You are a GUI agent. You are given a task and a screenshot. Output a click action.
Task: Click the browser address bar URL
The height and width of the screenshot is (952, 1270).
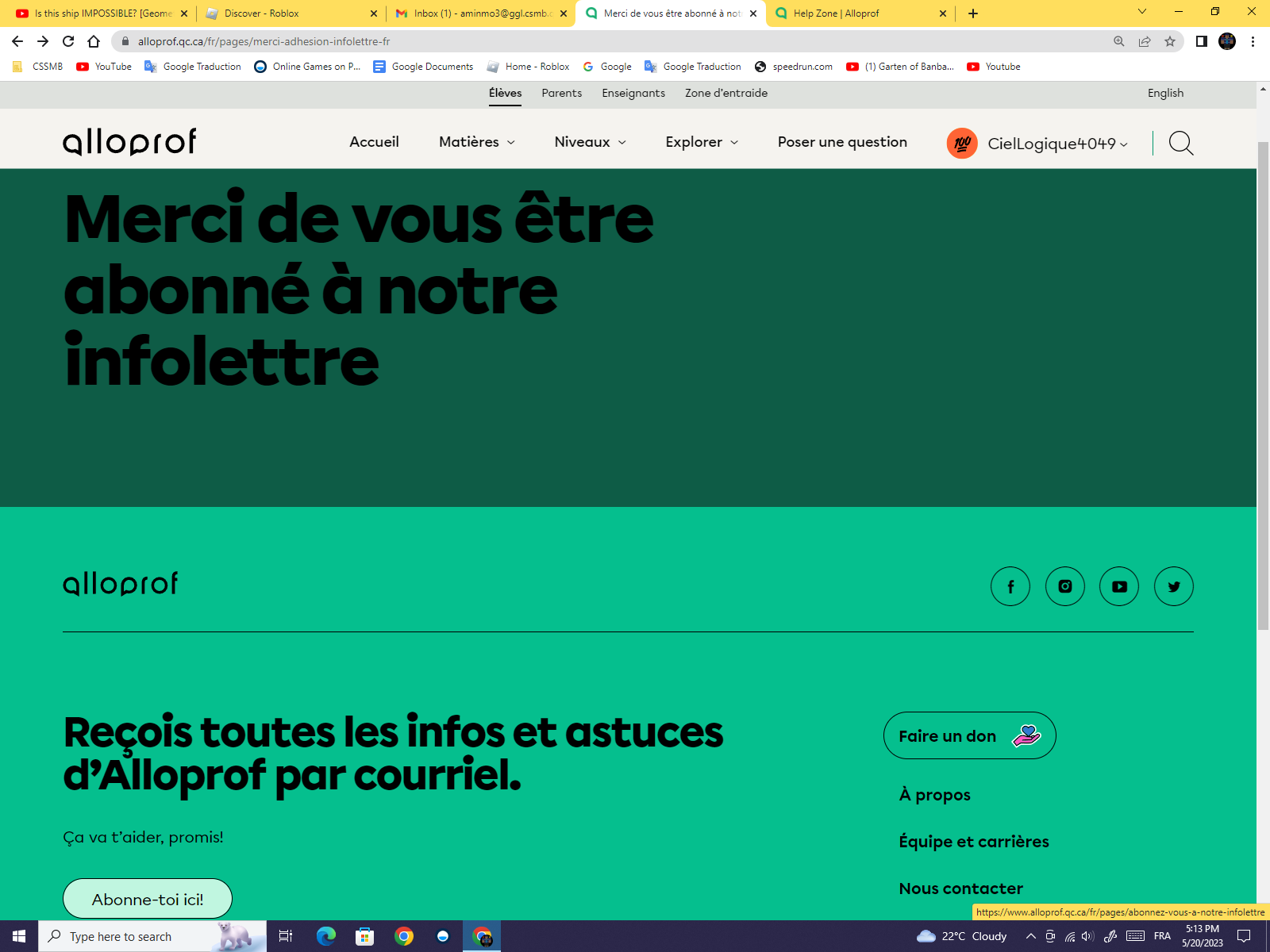tap(264, 41)
